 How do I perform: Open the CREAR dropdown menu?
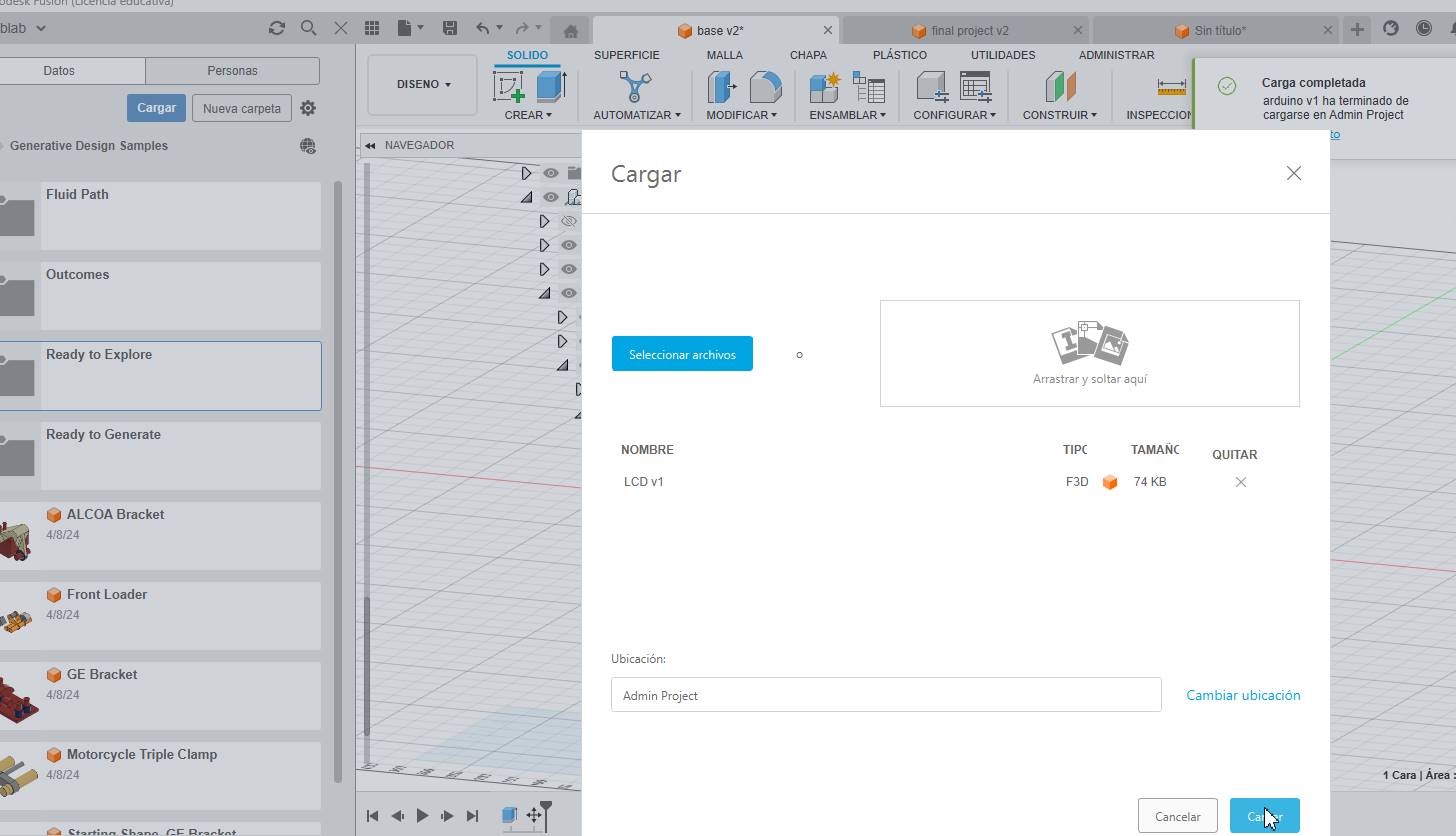coord(528,115)
